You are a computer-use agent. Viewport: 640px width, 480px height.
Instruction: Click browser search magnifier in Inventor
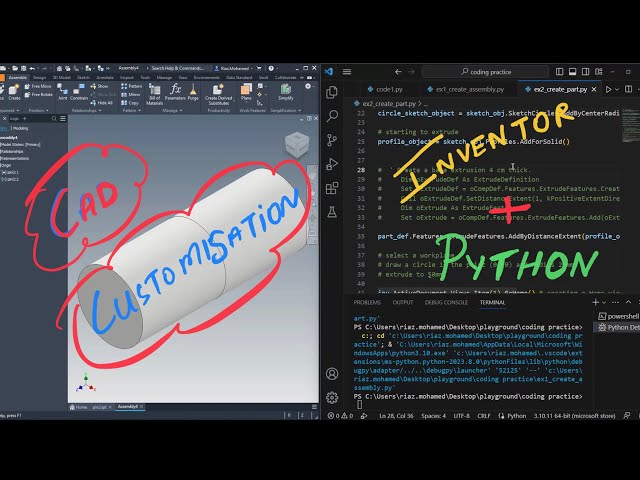[x=54, y=118]
